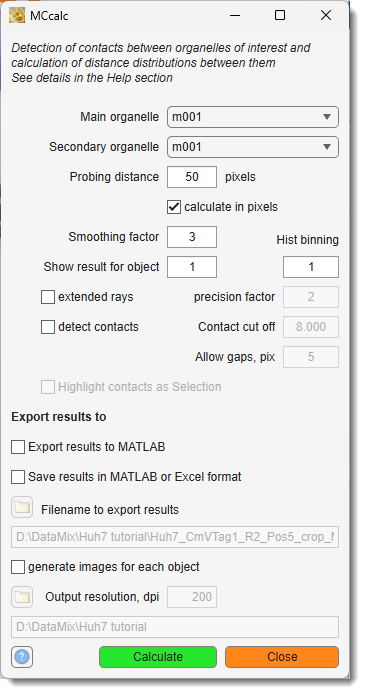
Task: Click the 'Hist binning' label
Action: coord(307,240)
